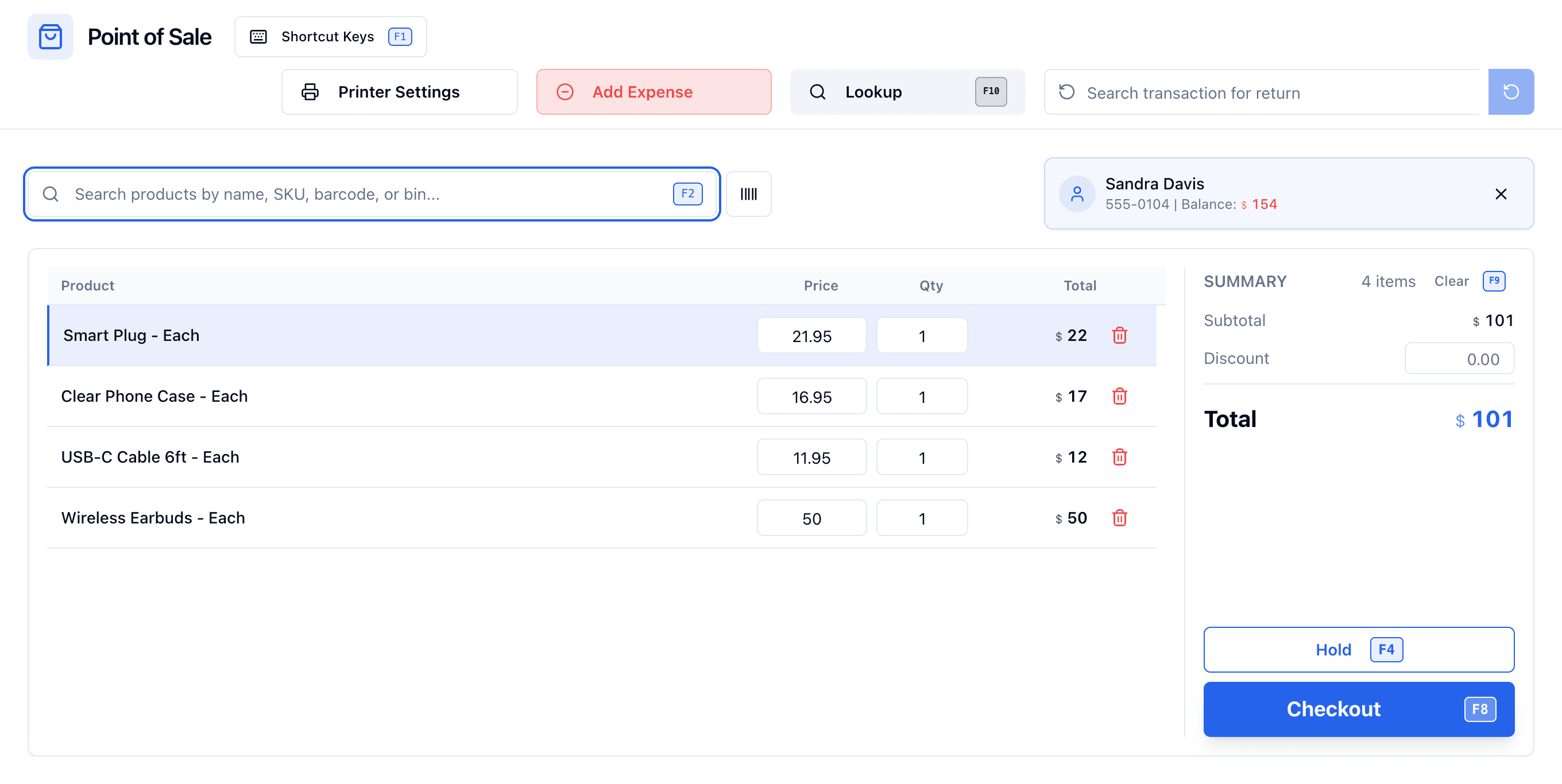Screen dimensions: 1562x784
Task: Click the Point of Sale shopping bag logo
Action: pos(51,36)
